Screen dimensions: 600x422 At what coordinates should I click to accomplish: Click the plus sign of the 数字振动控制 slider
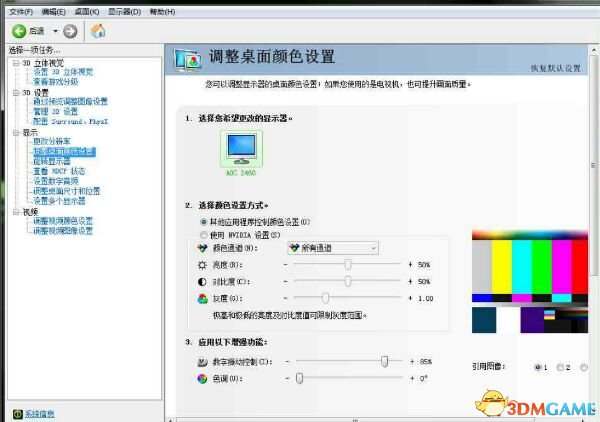[x=412, y=361]
